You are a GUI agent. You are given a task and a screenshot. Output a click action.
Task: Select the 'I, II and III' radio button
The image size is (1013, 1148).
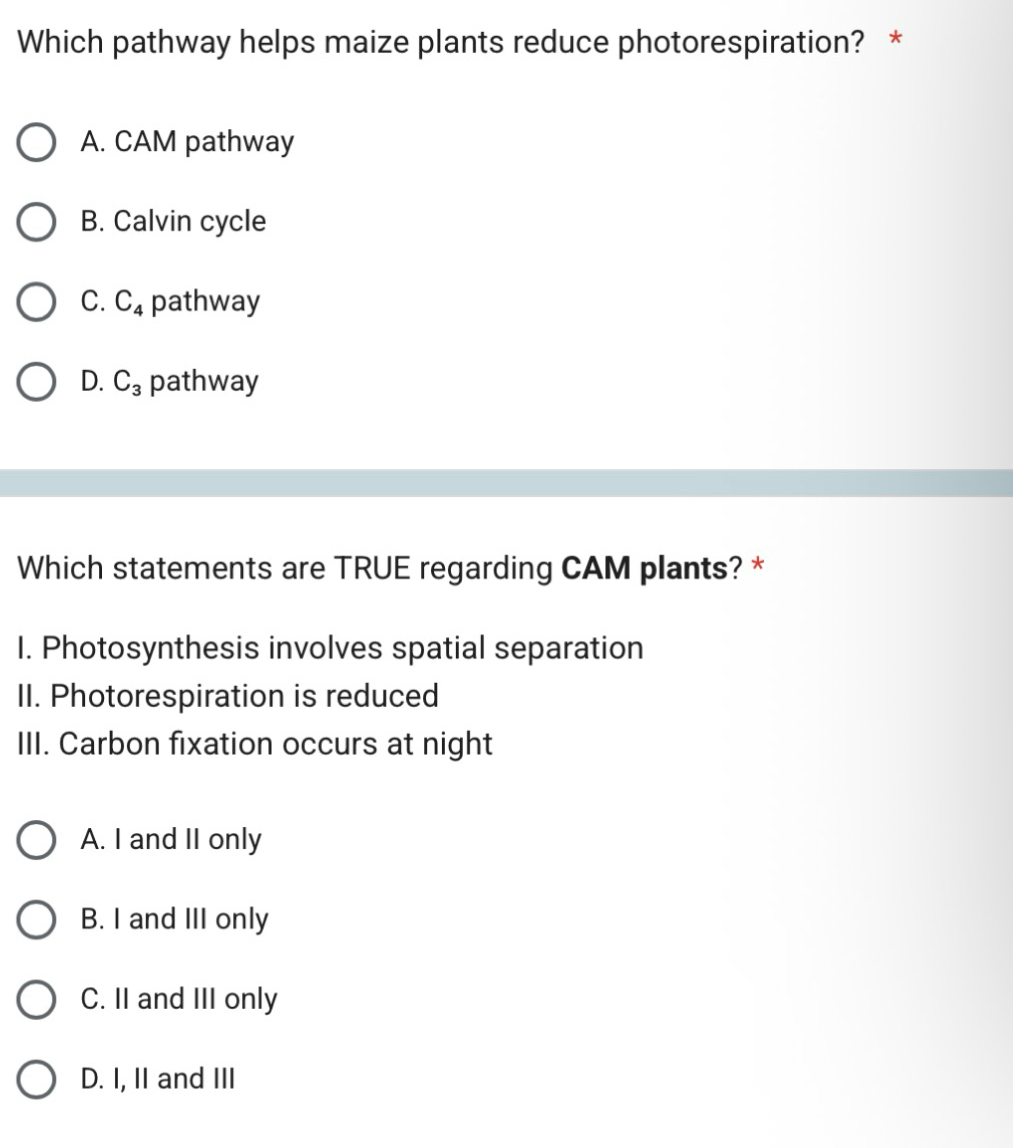coord(37,1080)
